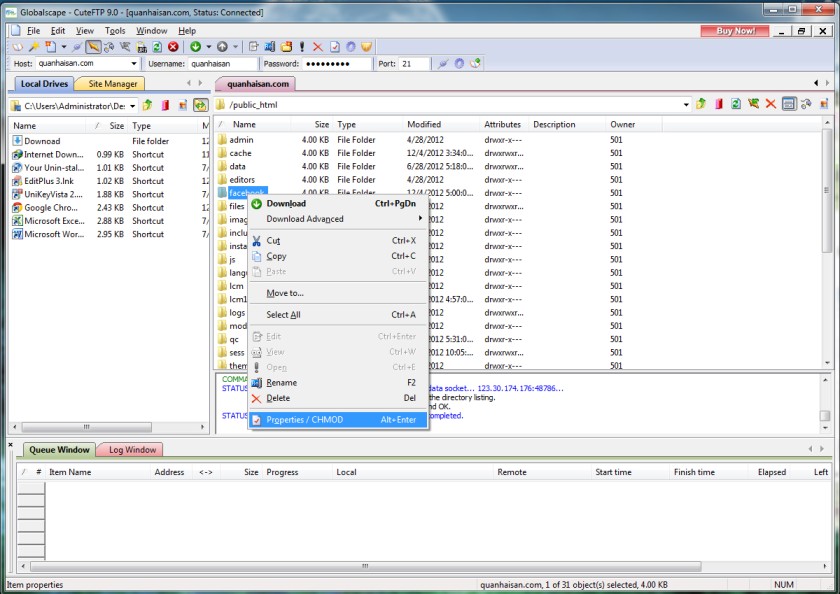
Task: Open the Host address dropdown
Action: pyautogui.click(x=134, y=63)
